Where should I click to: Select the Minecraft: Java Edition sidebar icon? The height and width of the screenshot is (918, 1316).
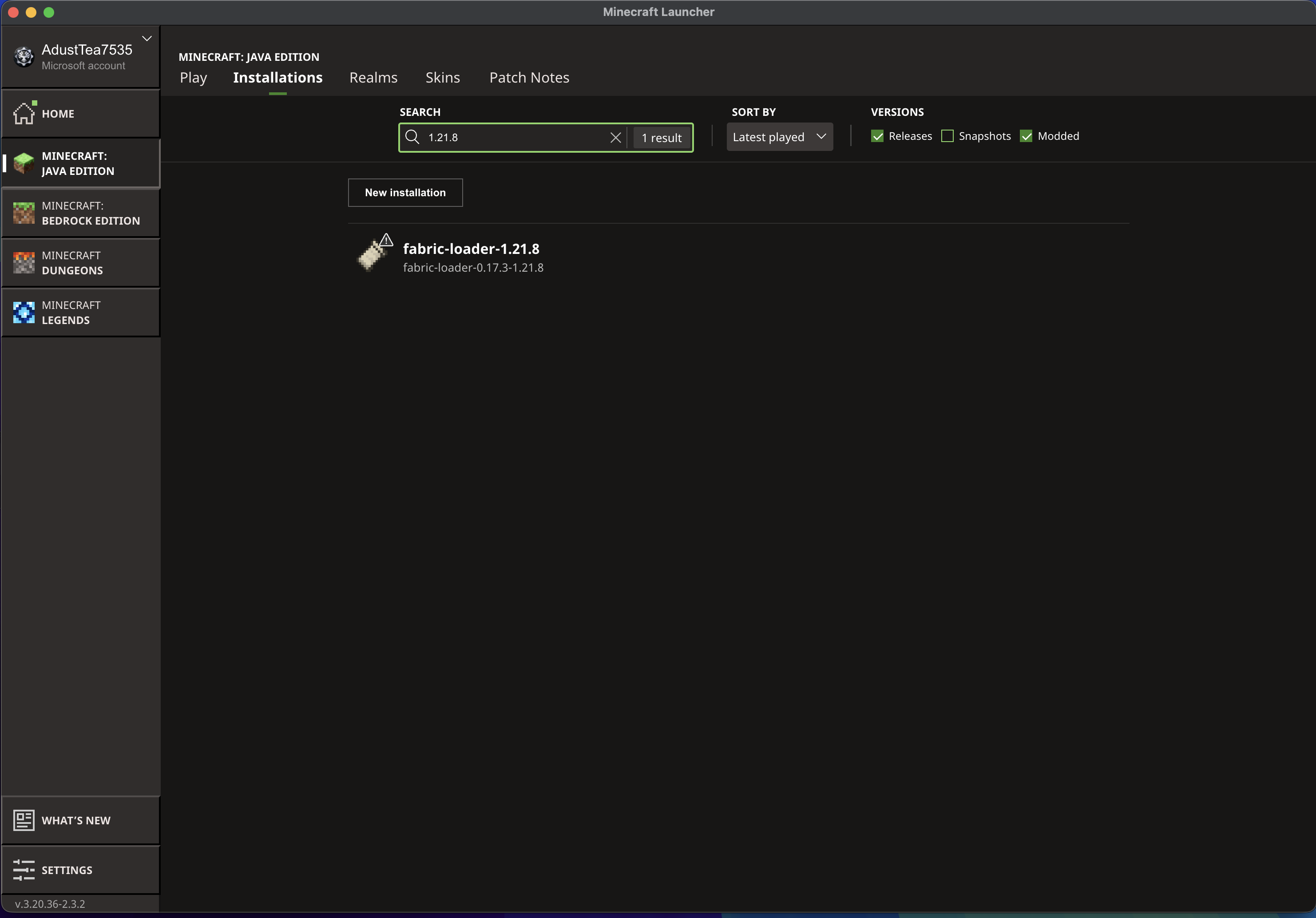point(24,163)
